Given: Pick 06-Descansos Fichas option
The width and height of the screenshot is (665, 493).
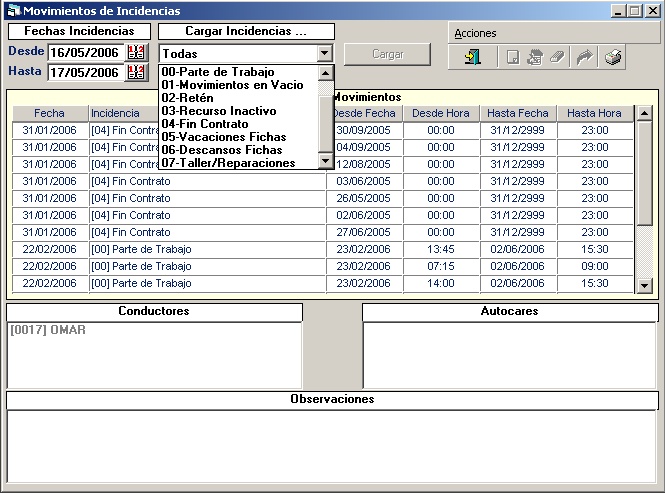Looking at the screenshot, I should [222, 150].
